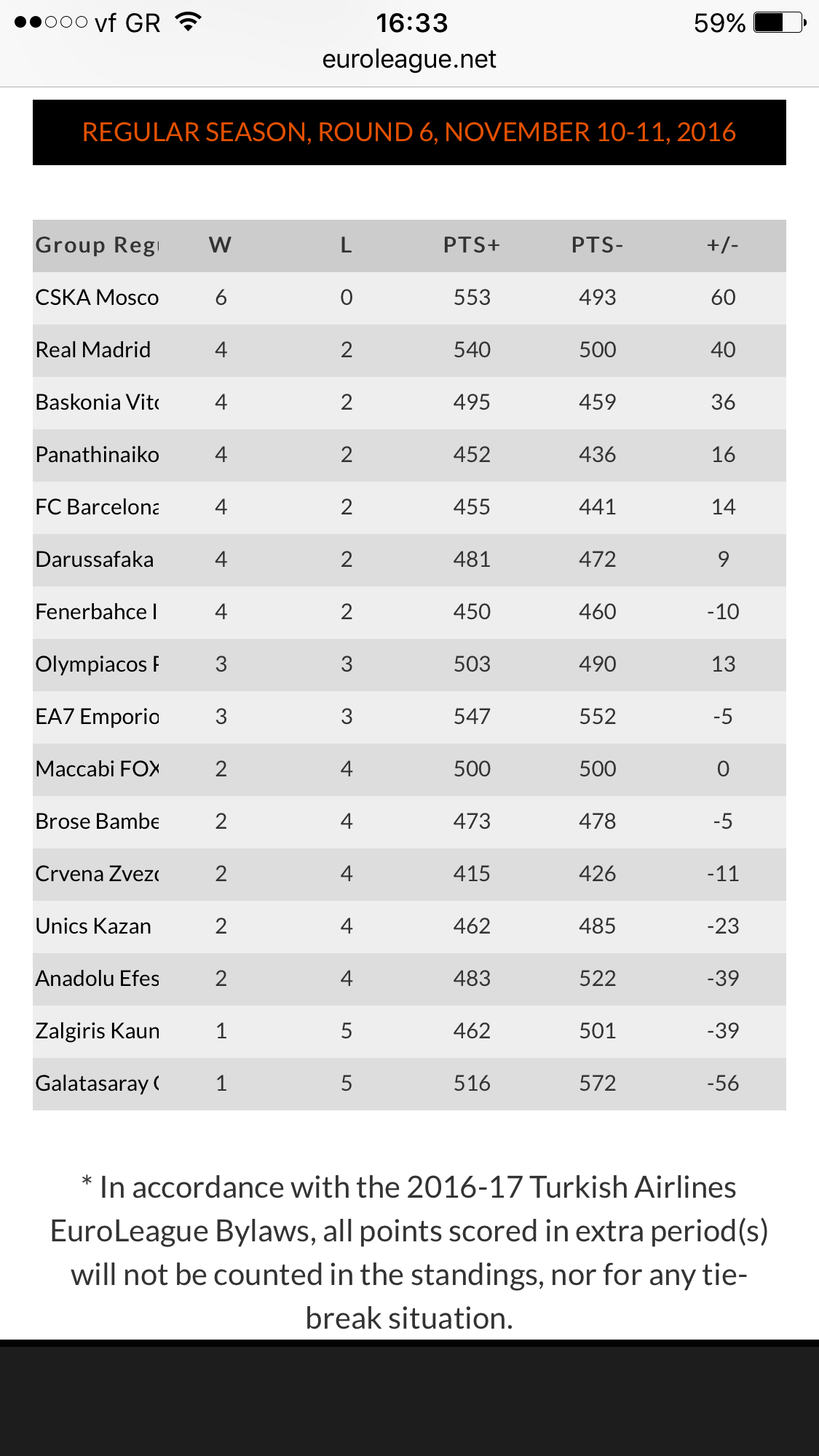Tap the Wi-Fi status icon
Viewport: 819px width, 1456px height.
[x=189, y=23]
